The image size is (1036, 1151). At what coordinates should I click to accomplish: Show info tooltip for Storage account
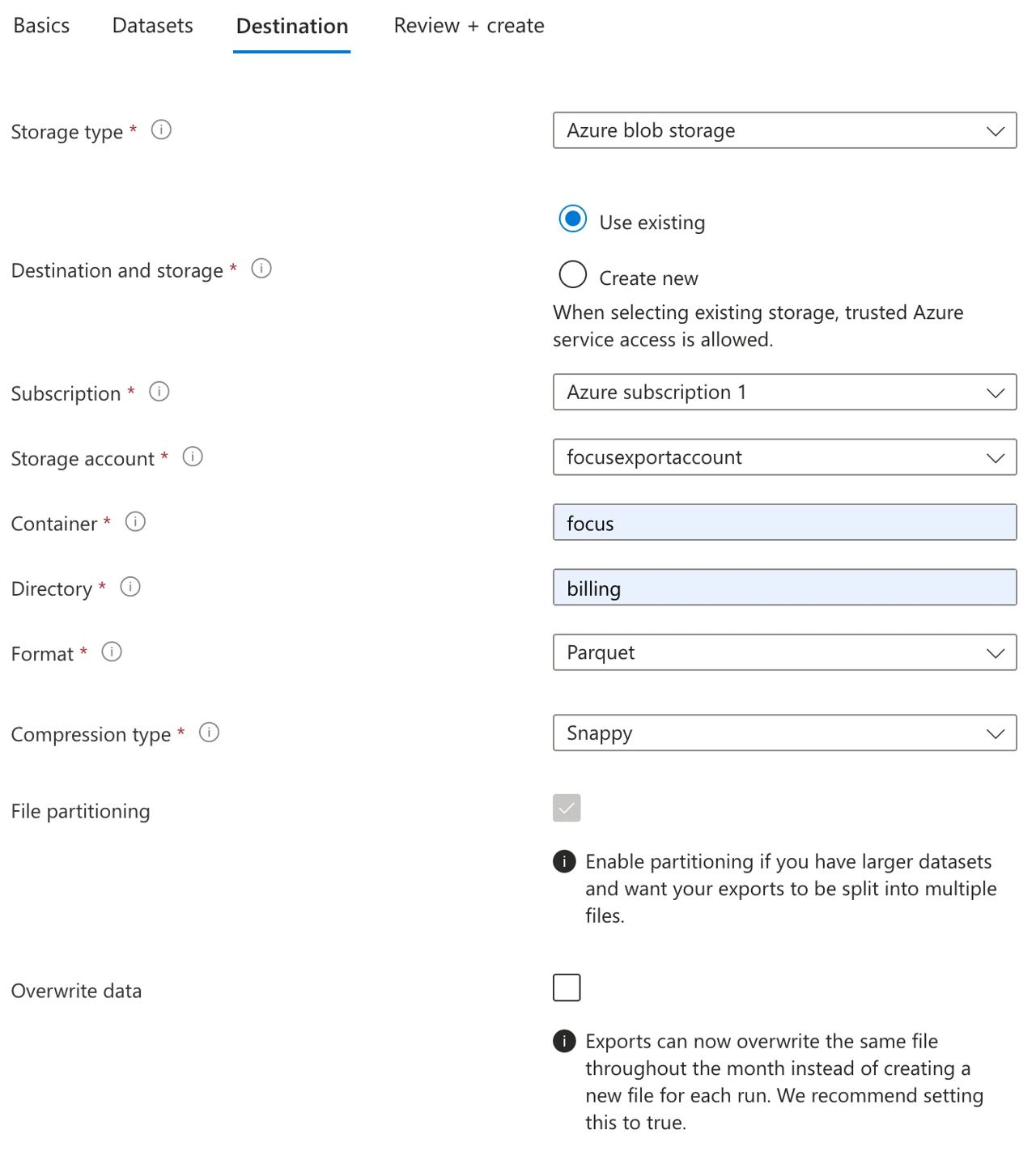(x=193, y=457)
